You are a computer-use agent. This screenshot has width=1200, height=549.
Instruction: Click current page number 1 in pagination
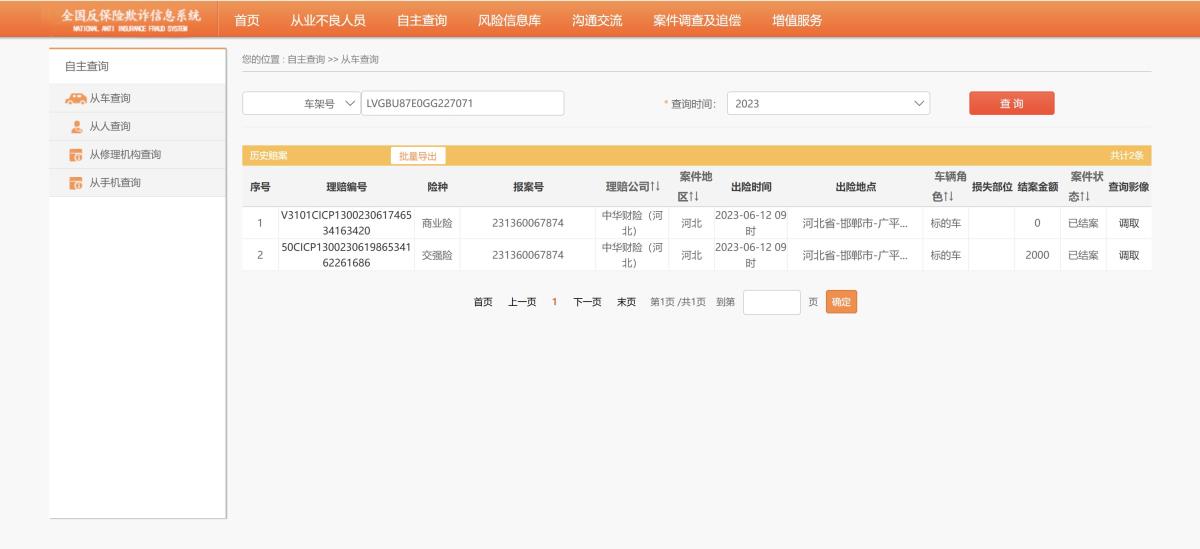554,302
